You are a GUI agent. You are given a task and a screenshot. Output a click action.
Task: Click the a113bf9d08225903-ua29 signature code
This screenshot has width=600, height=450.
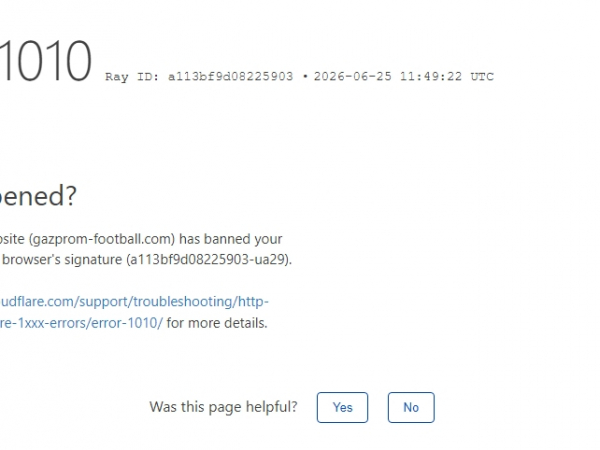pos(207,259)
